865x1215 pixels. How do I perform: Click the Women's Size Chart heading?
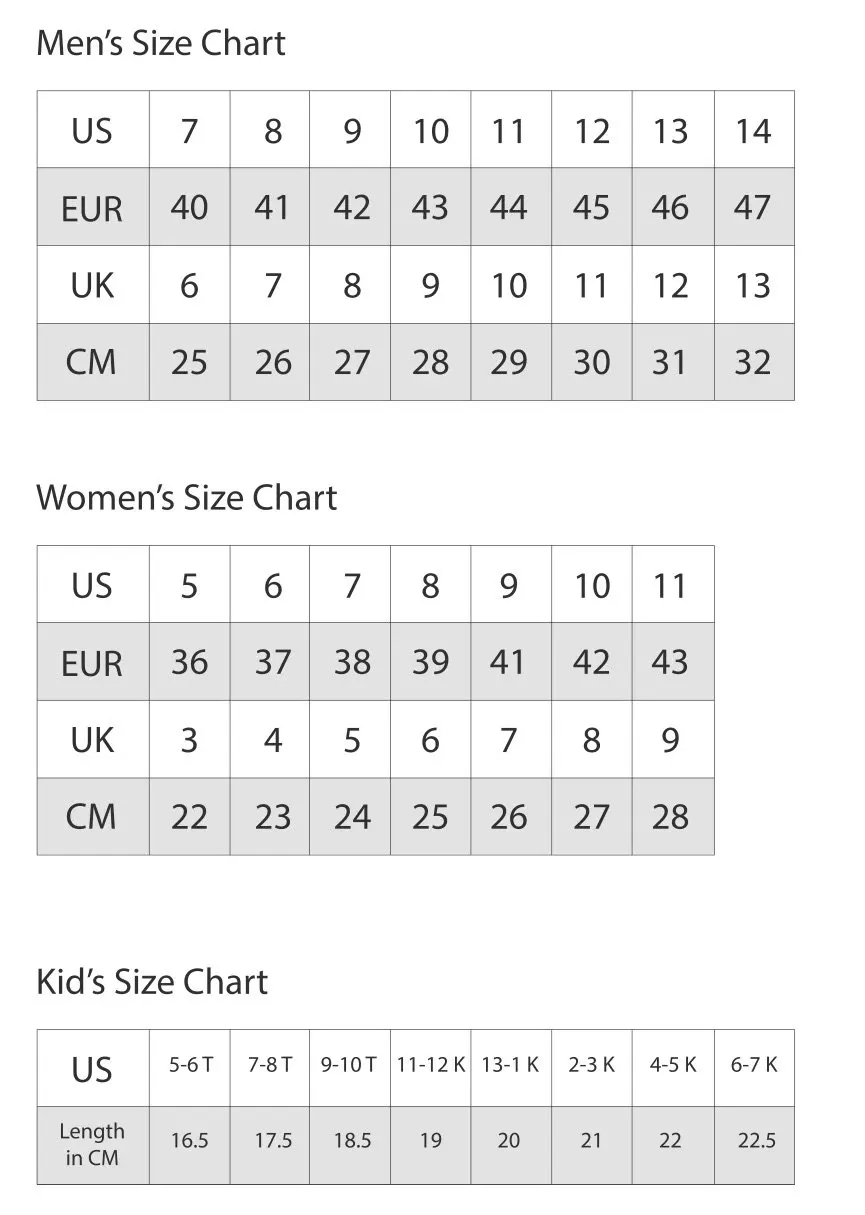[186, 498]
